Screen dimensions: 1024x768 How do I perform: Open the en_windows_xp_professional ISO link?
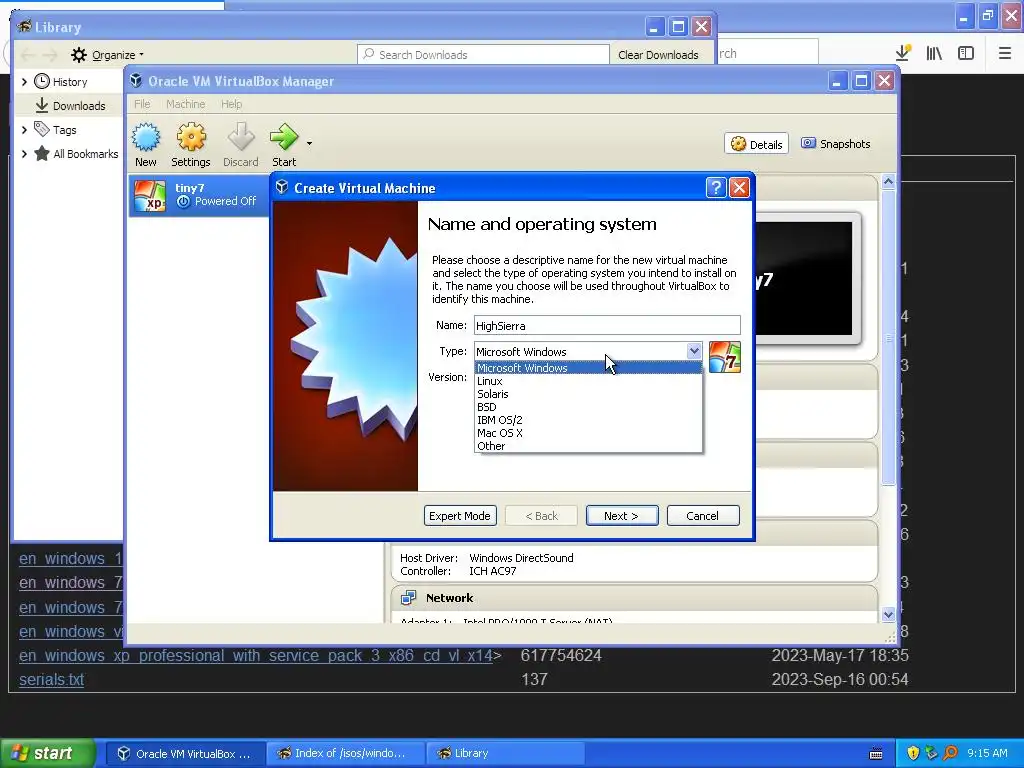256,656
